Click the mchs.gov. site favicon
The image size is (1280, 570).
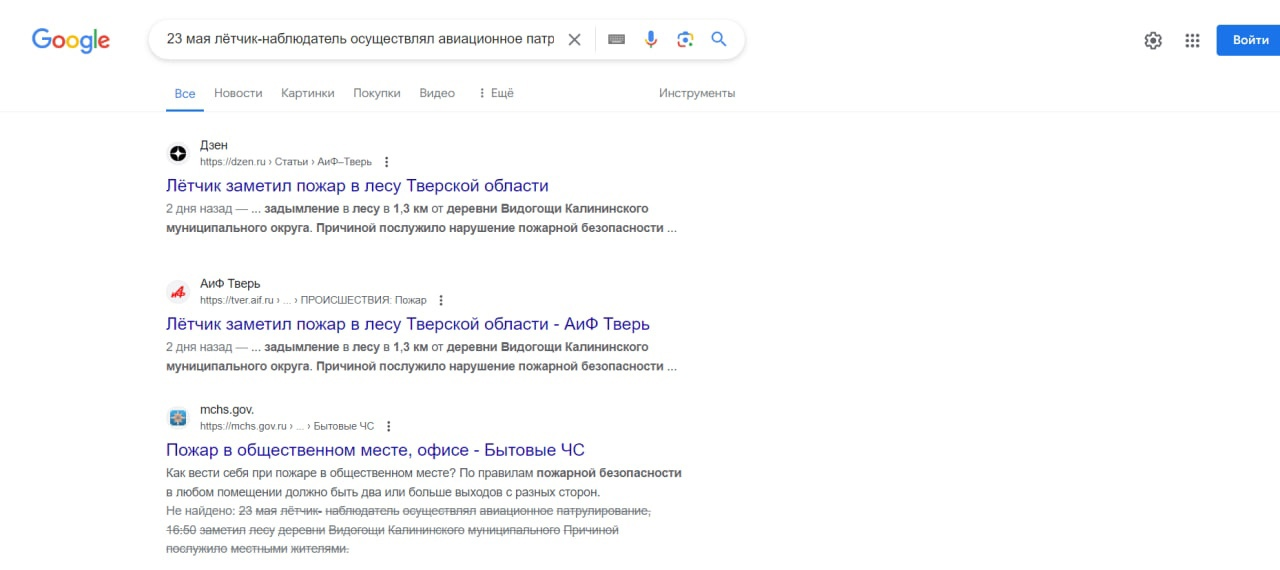point(178,418)
